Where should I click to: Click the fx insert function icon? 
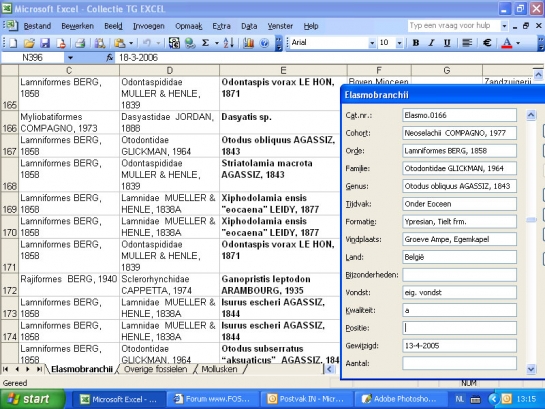pos(109,58)
